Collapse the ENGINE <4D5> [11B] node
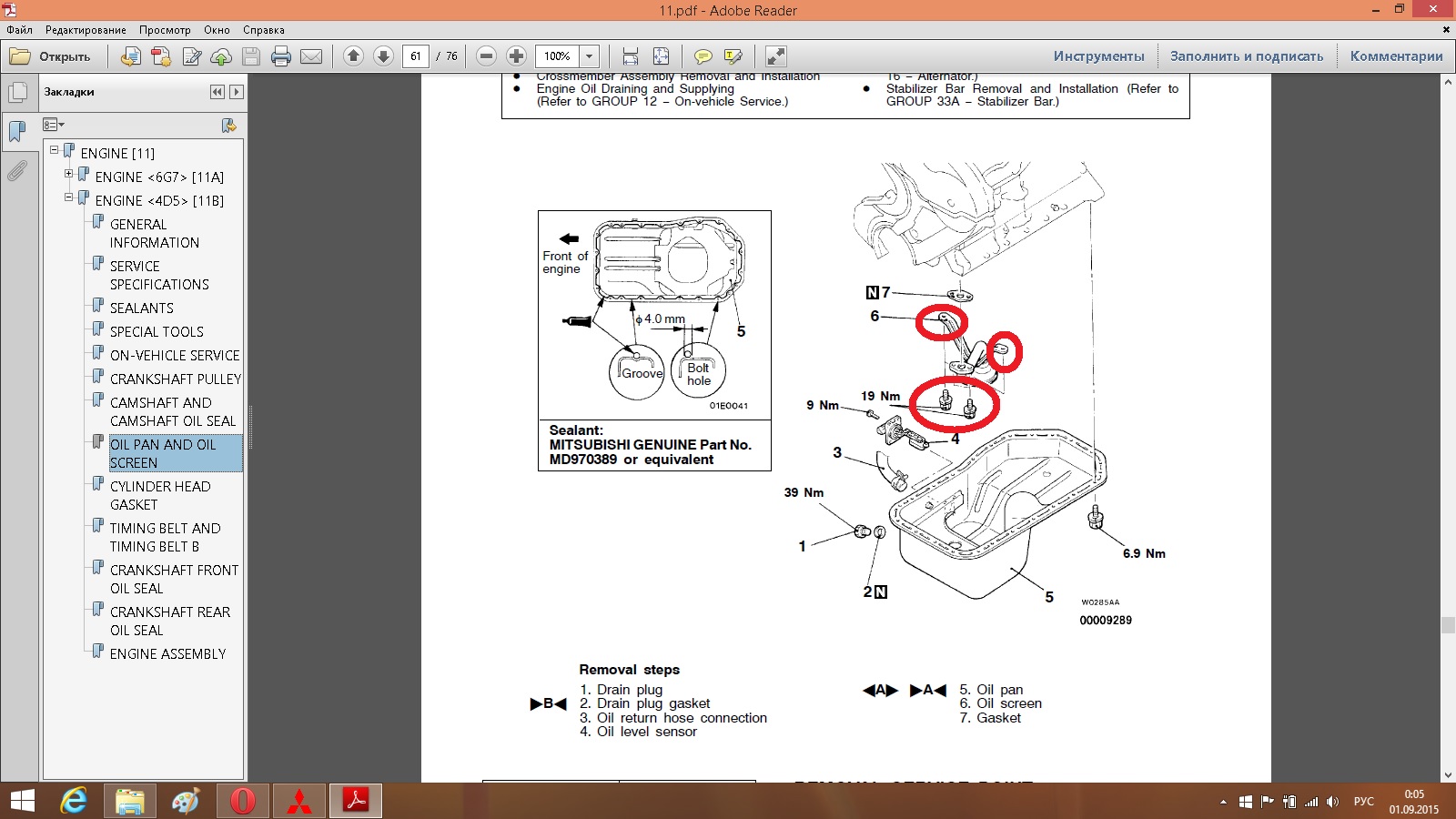1456x819 pixels. coord(68,197)
